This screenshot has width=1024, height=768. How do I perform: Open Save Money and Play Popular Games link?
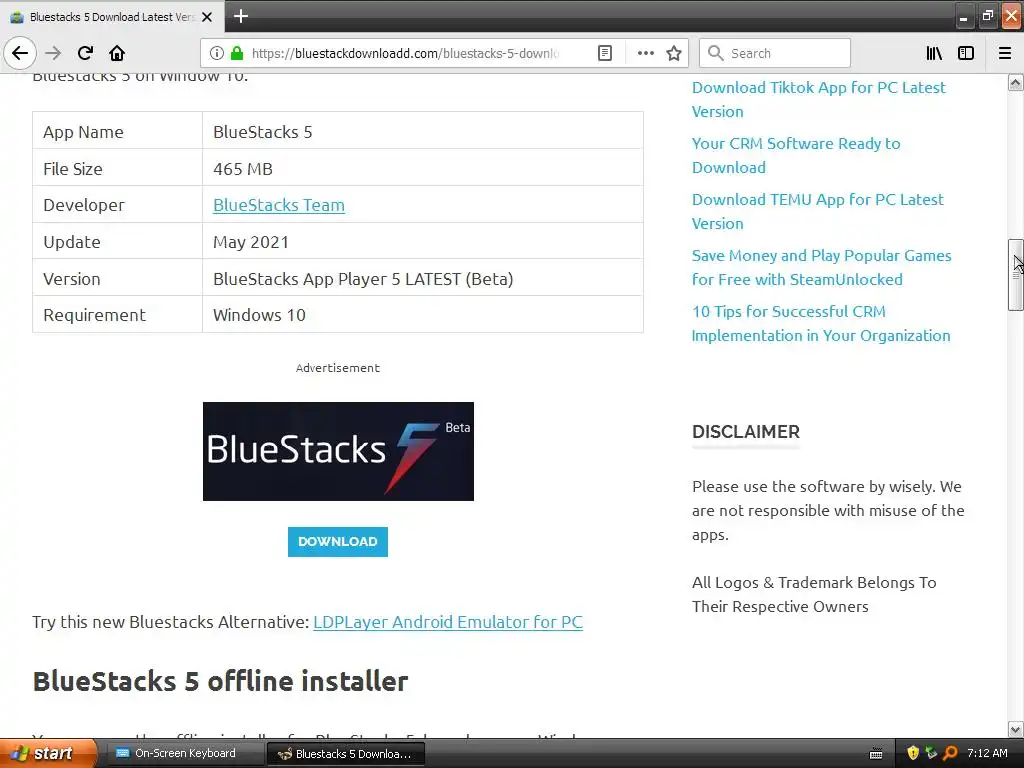(x=822, y=268)
